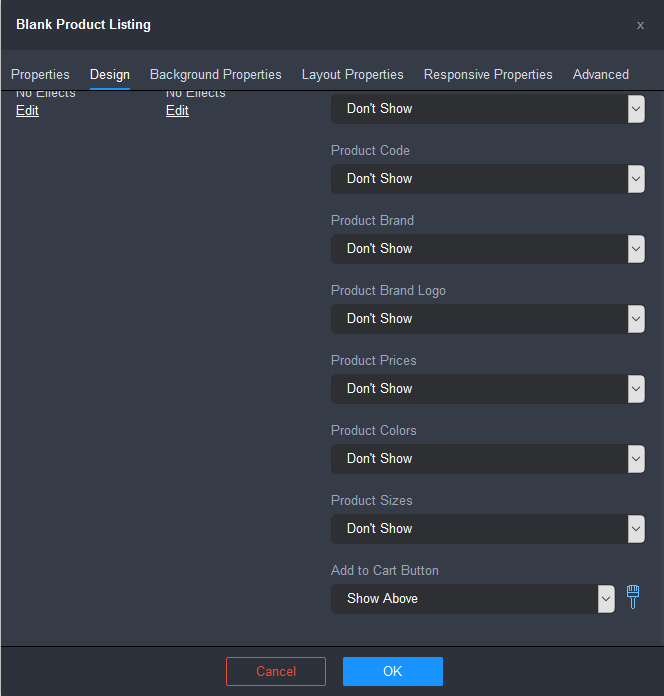Close the Blank Product Listing dialog
This screenshot has height=696, width=664.
pyautogui.click(x=640, y=25)
